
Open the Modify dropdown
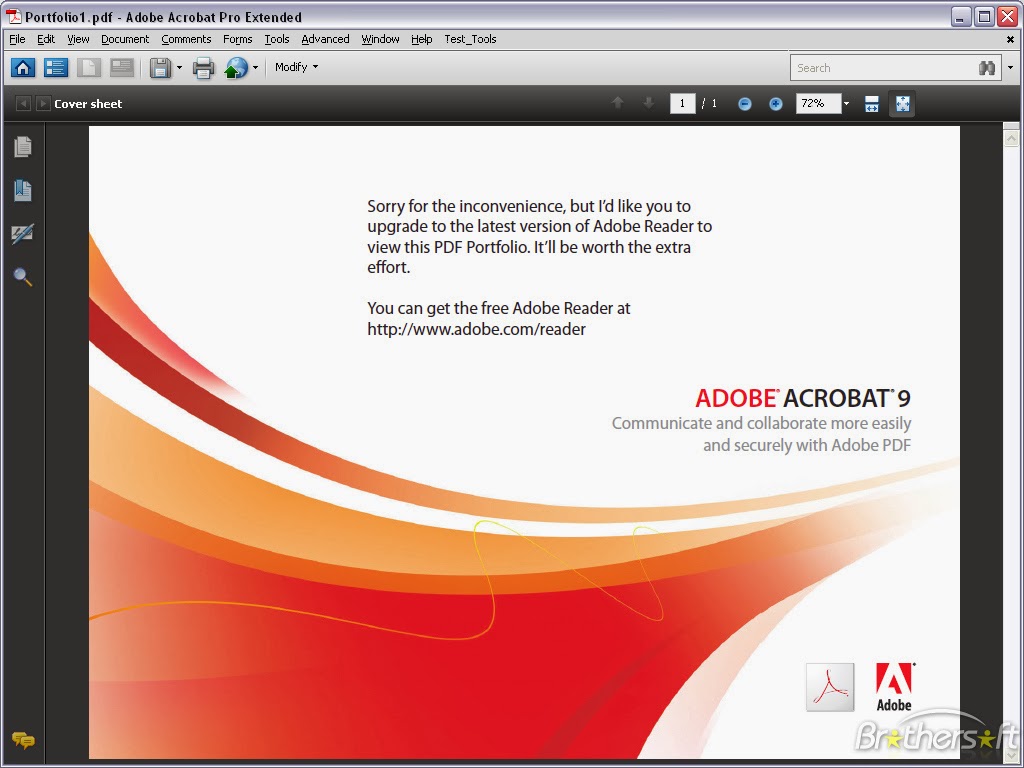pos(296,67)
